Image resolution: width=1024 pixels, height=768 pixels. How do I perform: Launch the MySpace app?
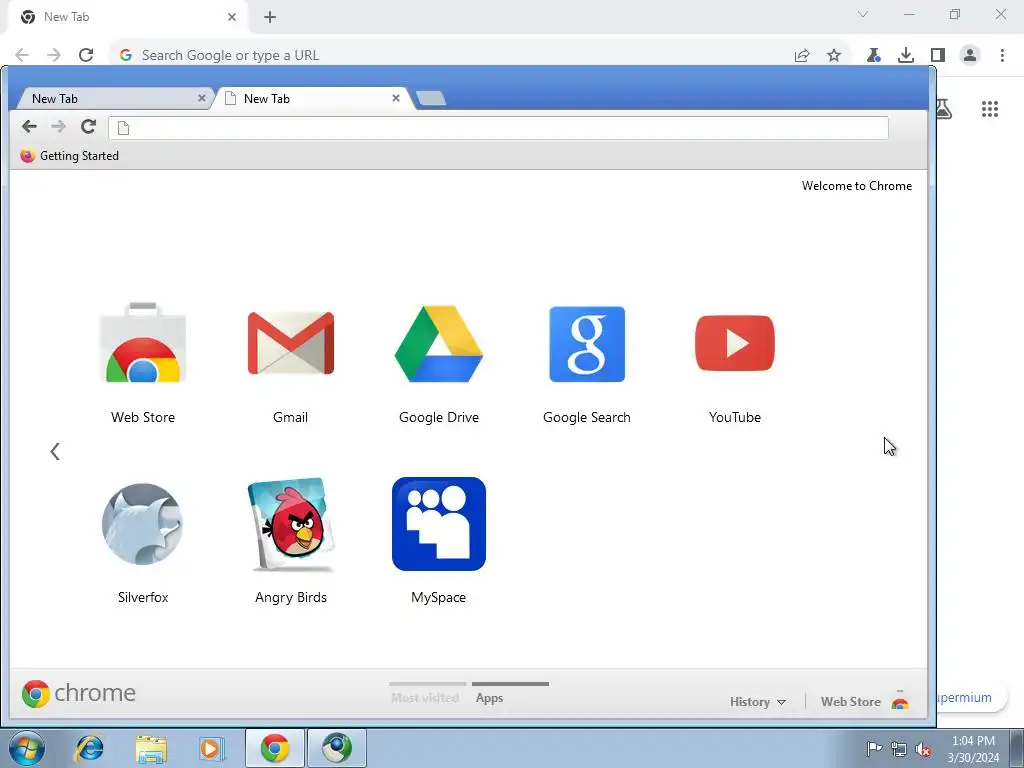pos(439,524)
